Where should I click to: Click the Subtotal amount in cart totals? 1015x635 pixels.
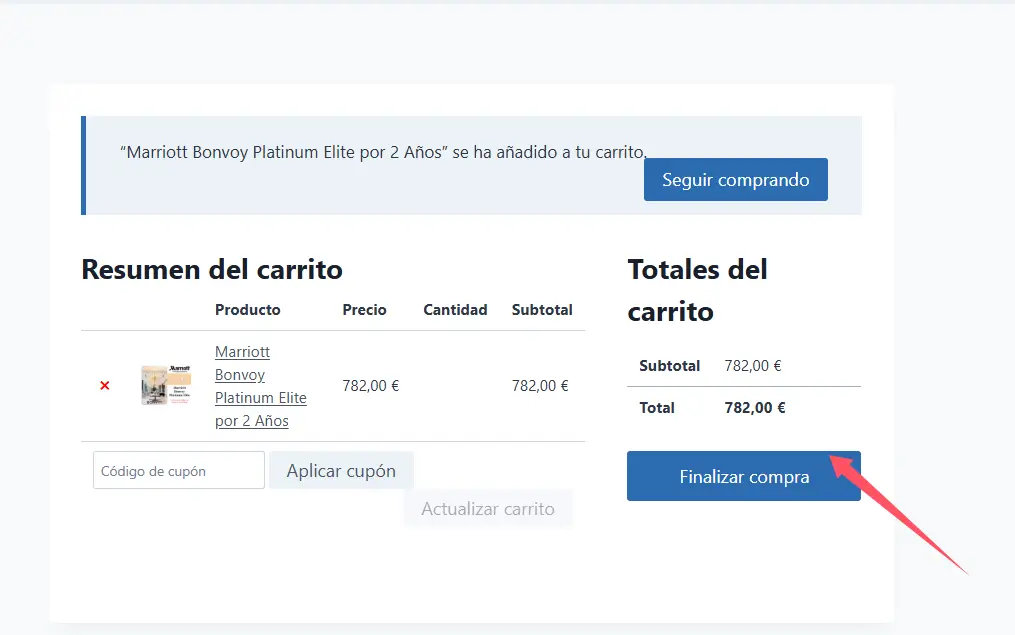tap(753, 365)
